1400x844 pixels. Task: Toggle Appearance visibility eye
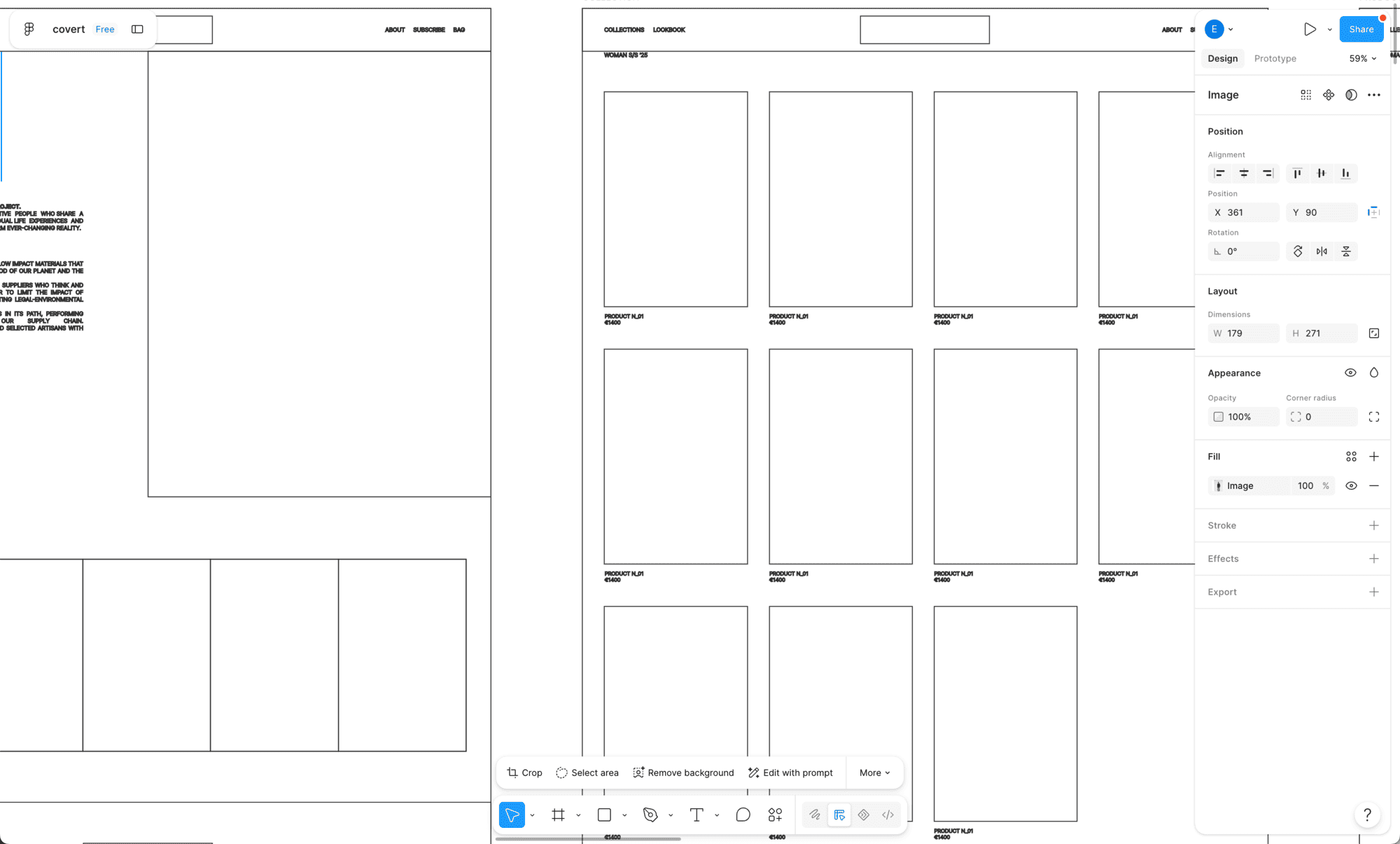click(x=1350, y=373)
